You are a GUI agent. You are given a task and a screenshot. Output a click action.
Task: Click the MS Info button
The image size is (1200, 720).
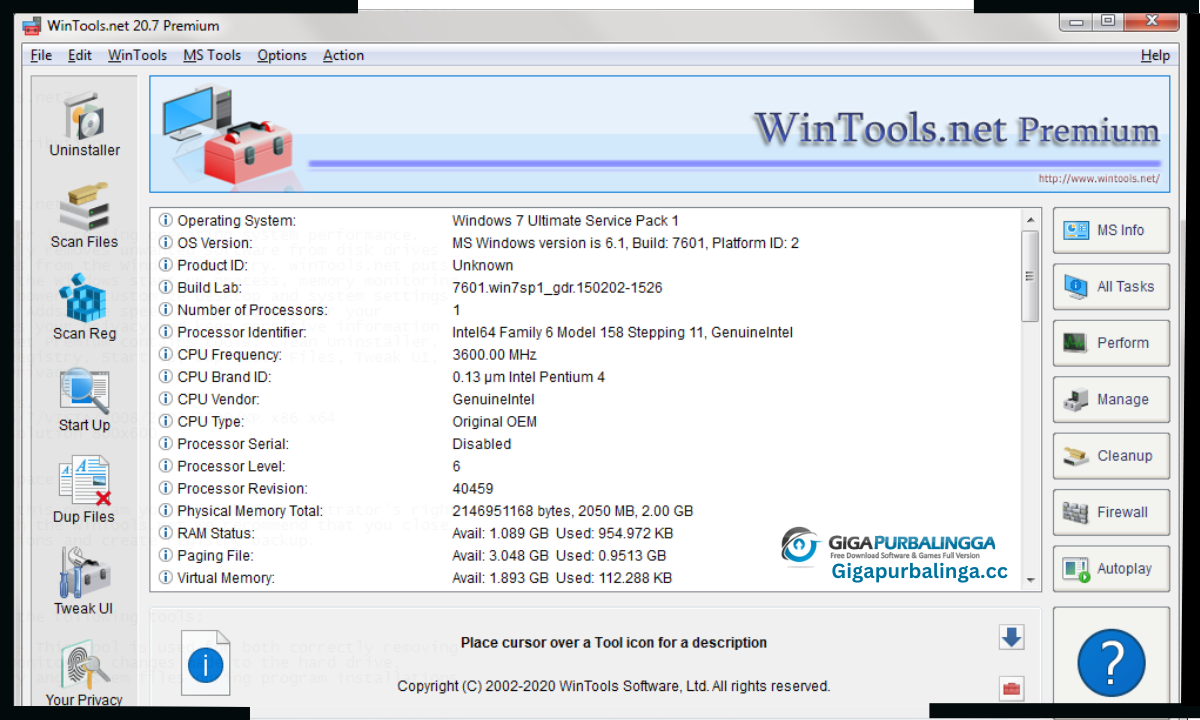coord(1111,230)
